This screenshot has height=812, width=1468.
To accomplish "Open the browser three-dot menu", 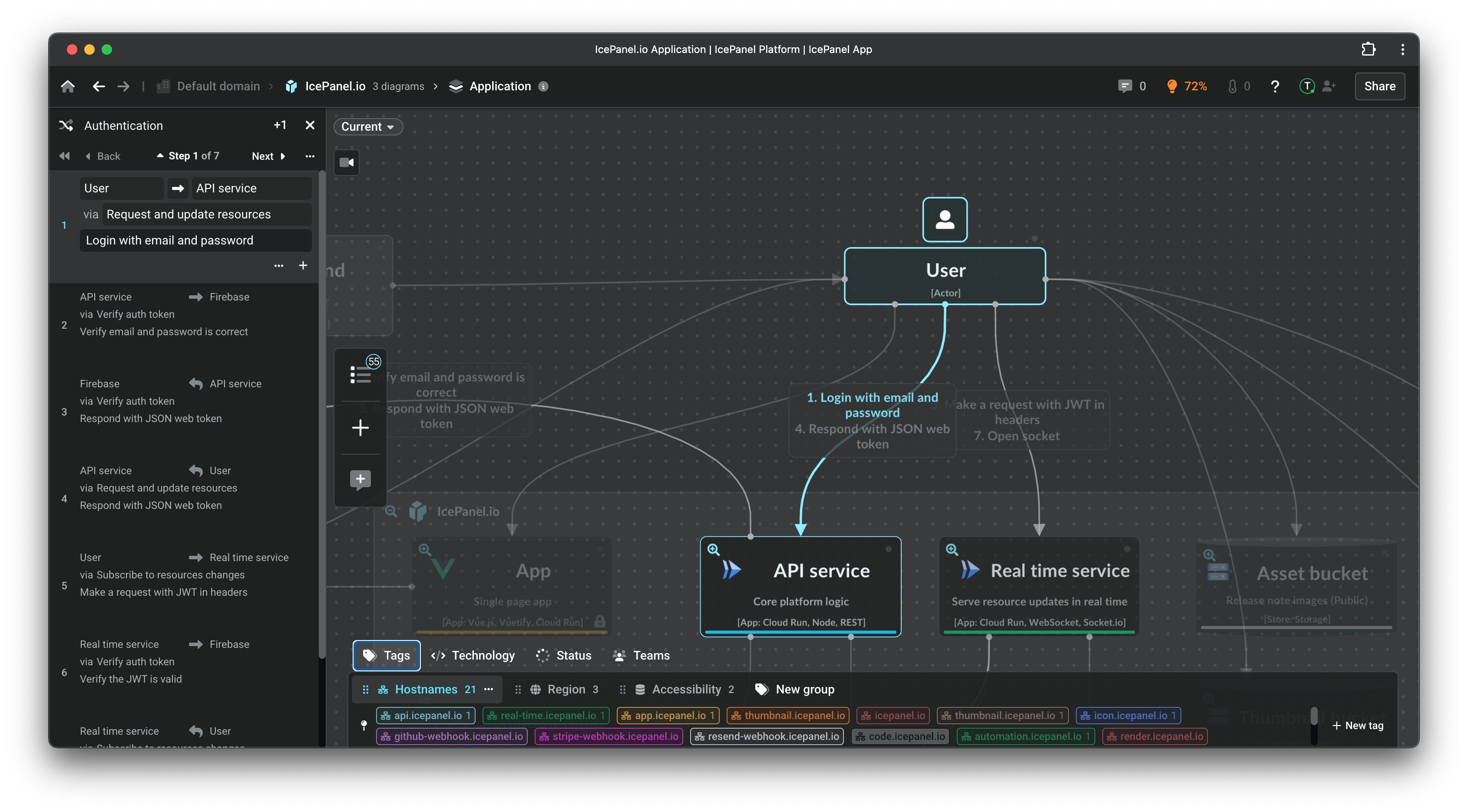I will click(x=1402, y=50).
